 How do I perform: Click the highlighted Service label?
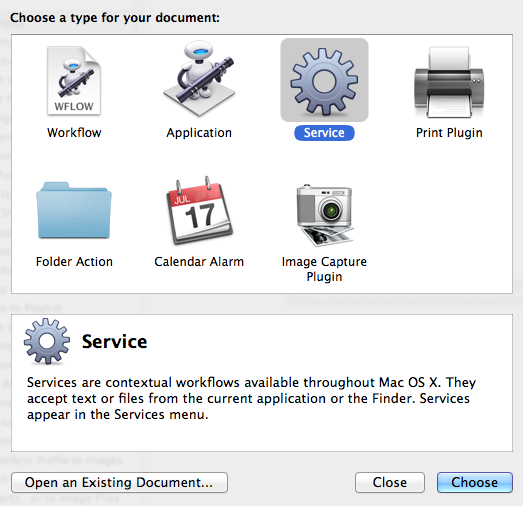(x=324, y=133)
